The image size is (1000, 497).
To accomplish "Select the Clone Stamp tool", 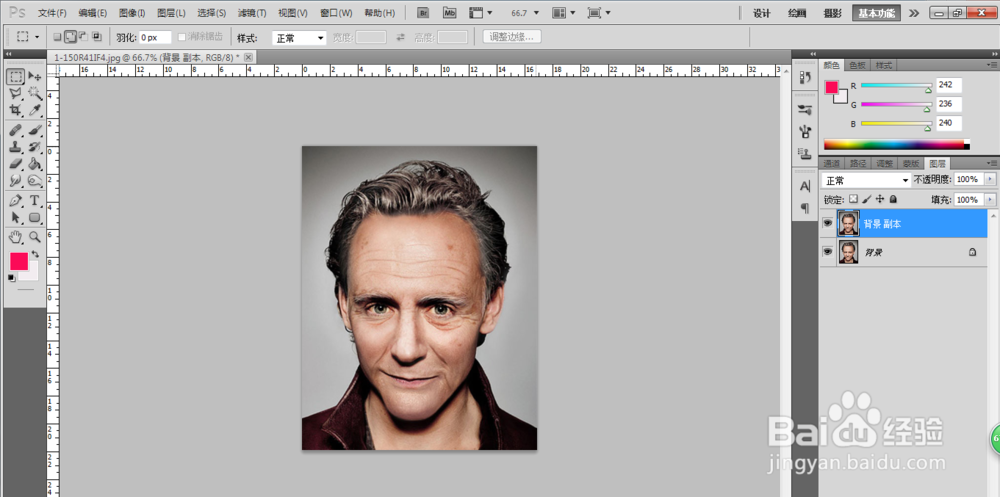I will [x=16, y=147].
